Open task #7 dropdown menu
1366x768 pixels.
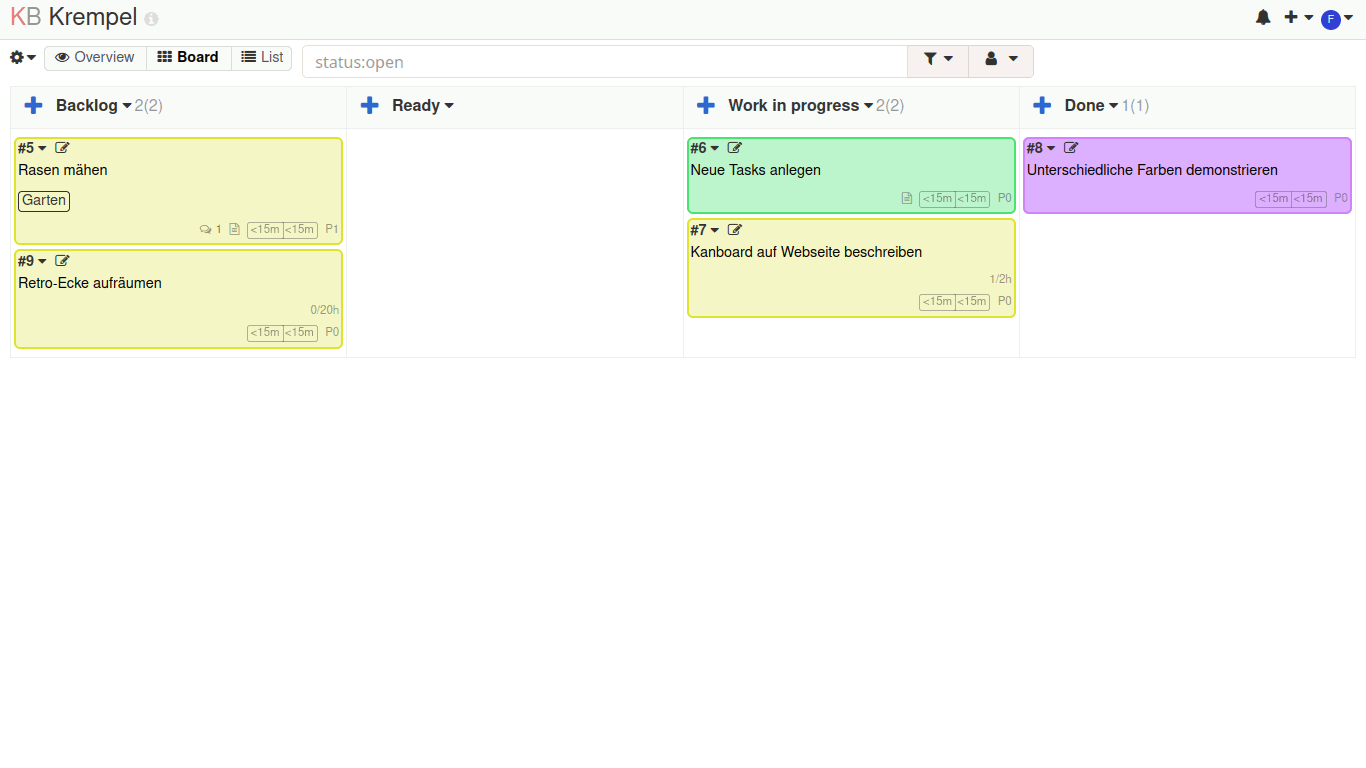pyautogui.click(x=714, y=231)
